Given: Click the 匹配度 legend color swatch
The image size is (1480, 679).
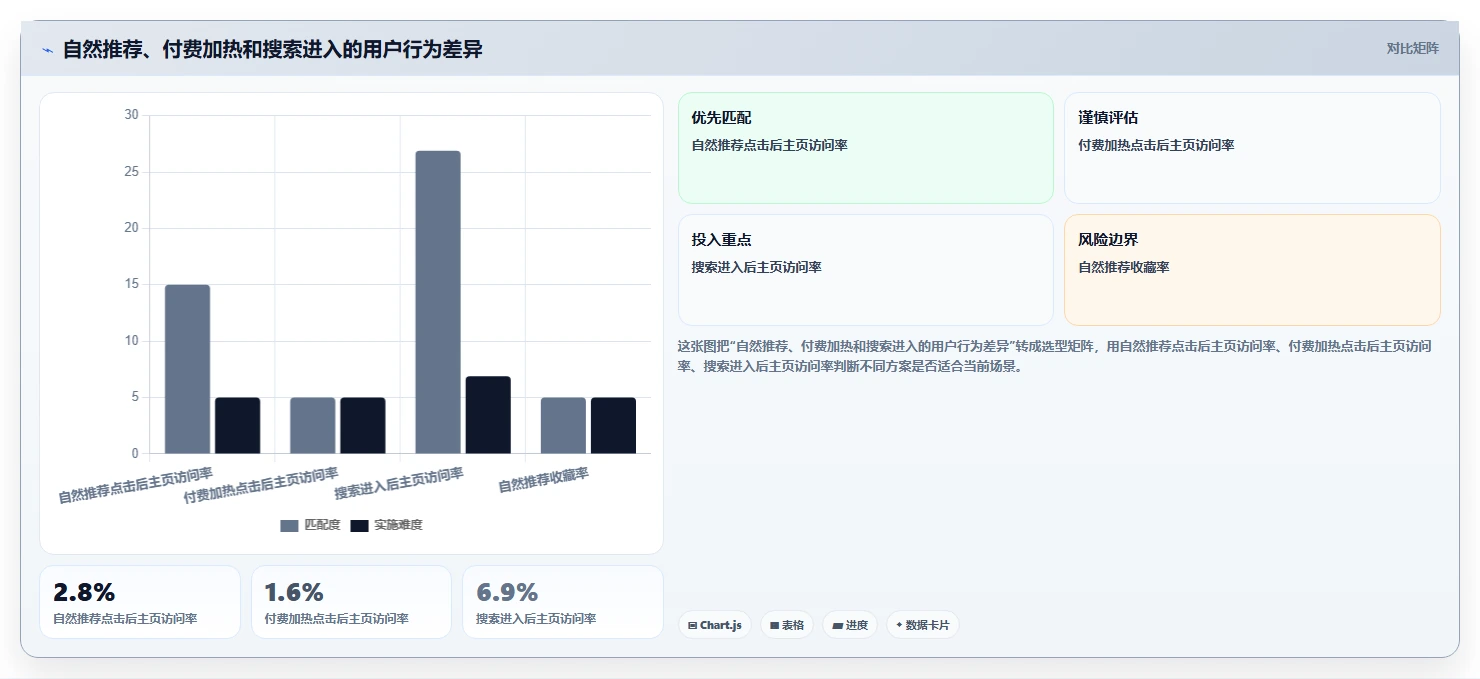Looking at the screenshot, I should point(289,526).
